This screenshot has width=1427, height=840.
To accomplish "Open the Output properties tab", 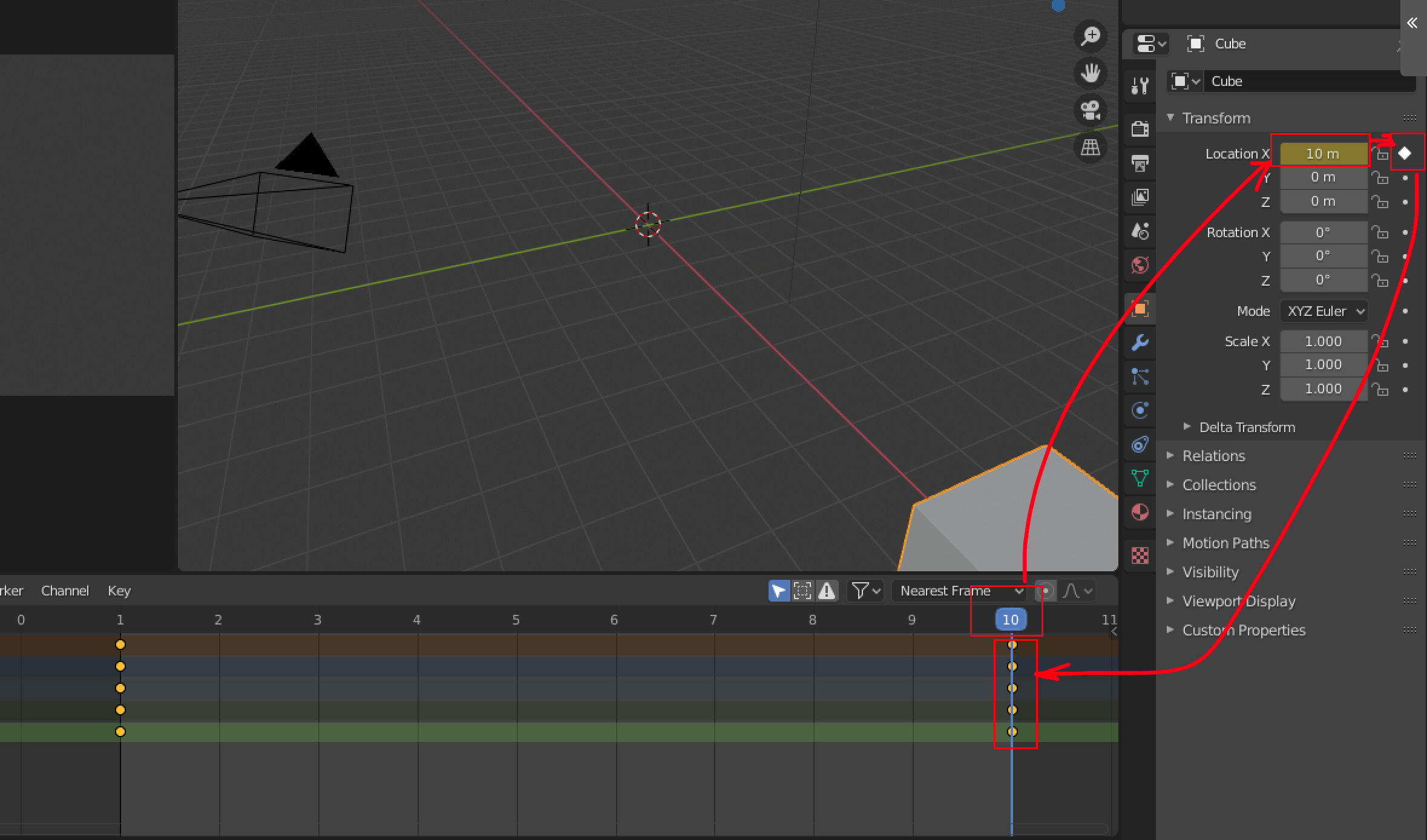I will (x=1140, y=163).
